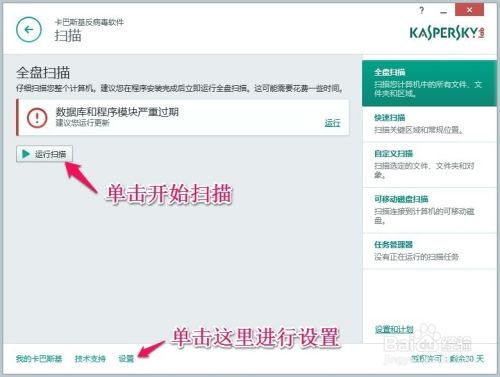Image resolution: width=500 pixels, height=377 pixels.
Task: Select the 可移动磁盘扫描 tab
Action: 429,210
